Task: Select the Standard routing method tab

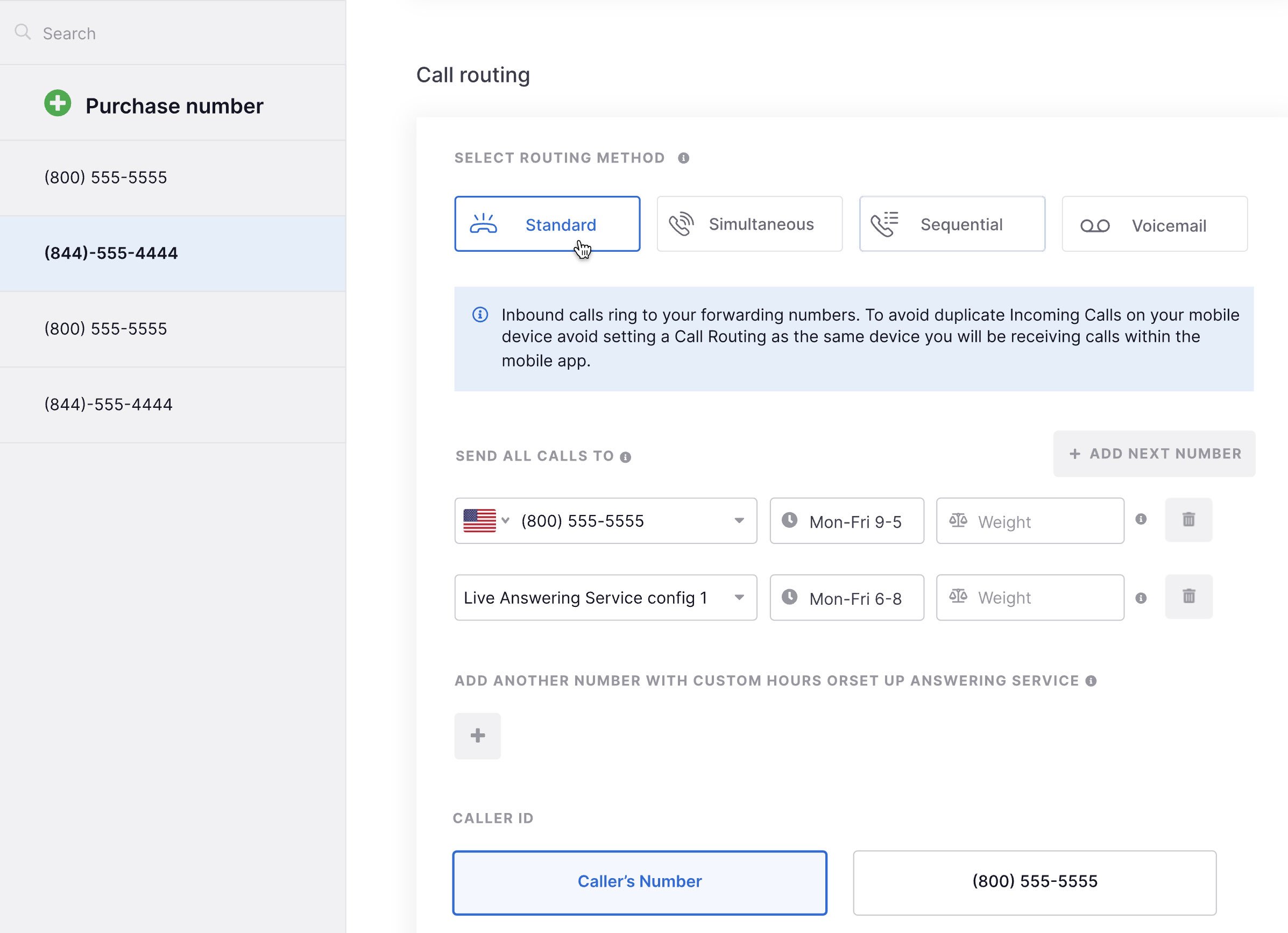Action: pyautogui.click(x=548, y=224)
